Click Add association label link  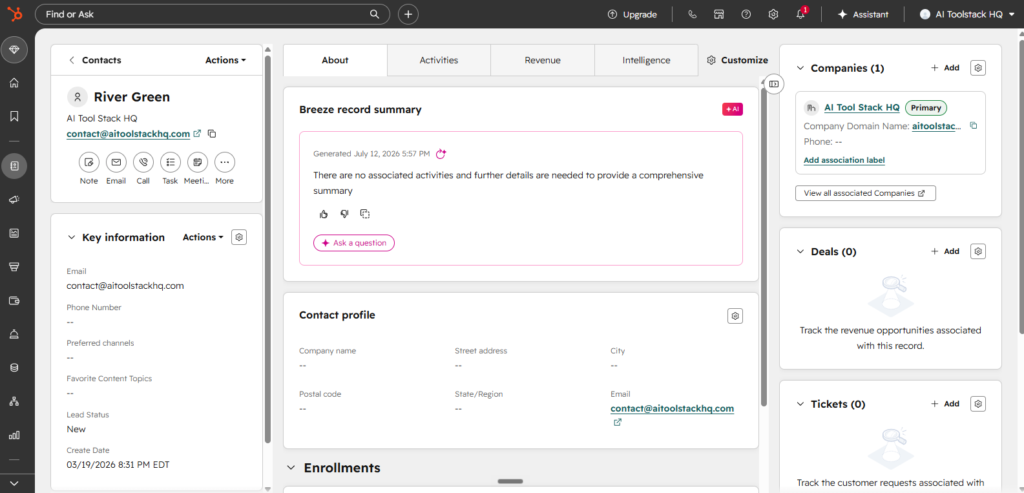844,160
